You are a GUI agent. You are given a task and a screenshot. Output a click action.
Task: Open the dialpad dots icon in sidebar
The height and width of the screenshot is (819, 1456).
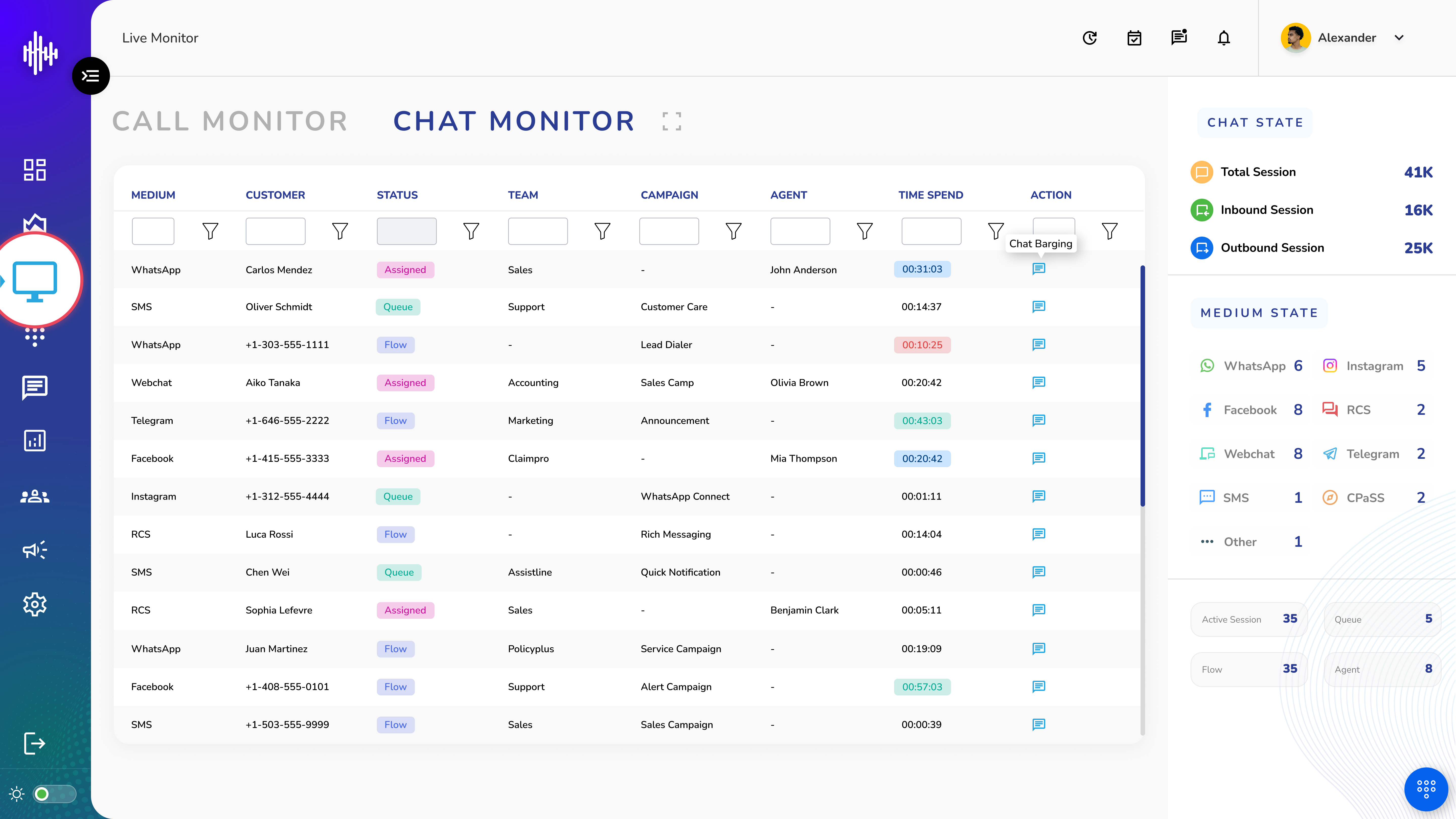(x=34, y=337)
